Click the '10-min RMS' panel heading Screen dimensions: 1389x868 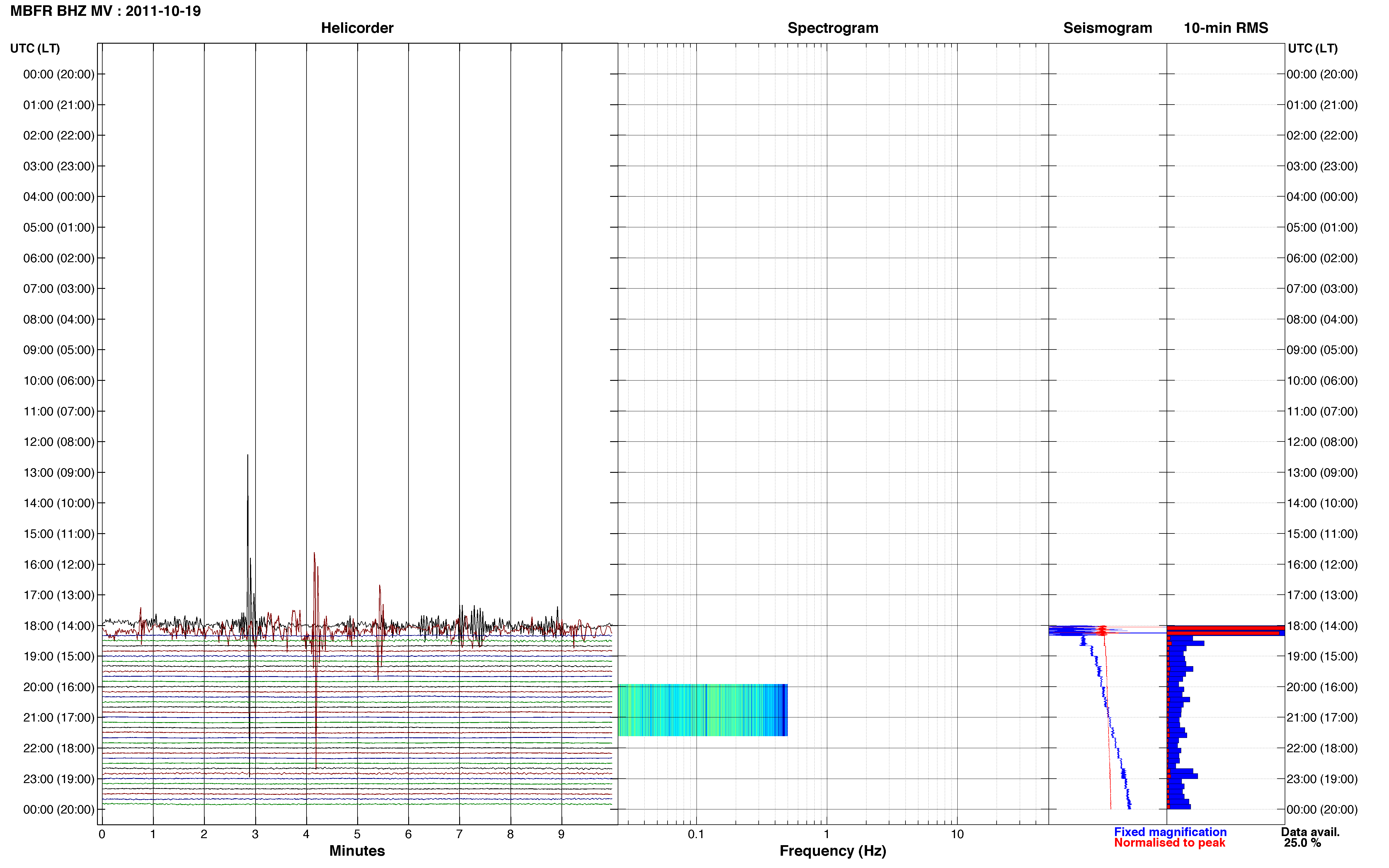coord(1225,28)
